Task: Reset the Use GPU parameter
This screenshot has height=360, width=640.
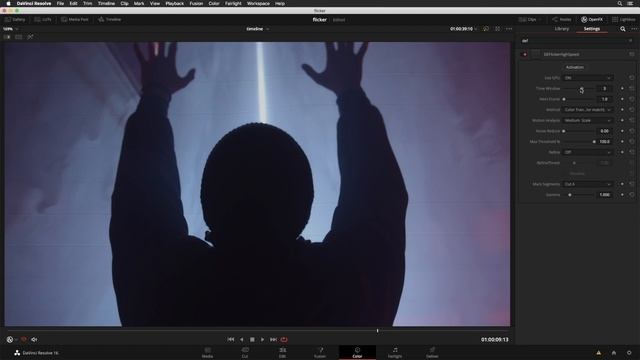Action: pyautogui.click(x=632, y=78)
